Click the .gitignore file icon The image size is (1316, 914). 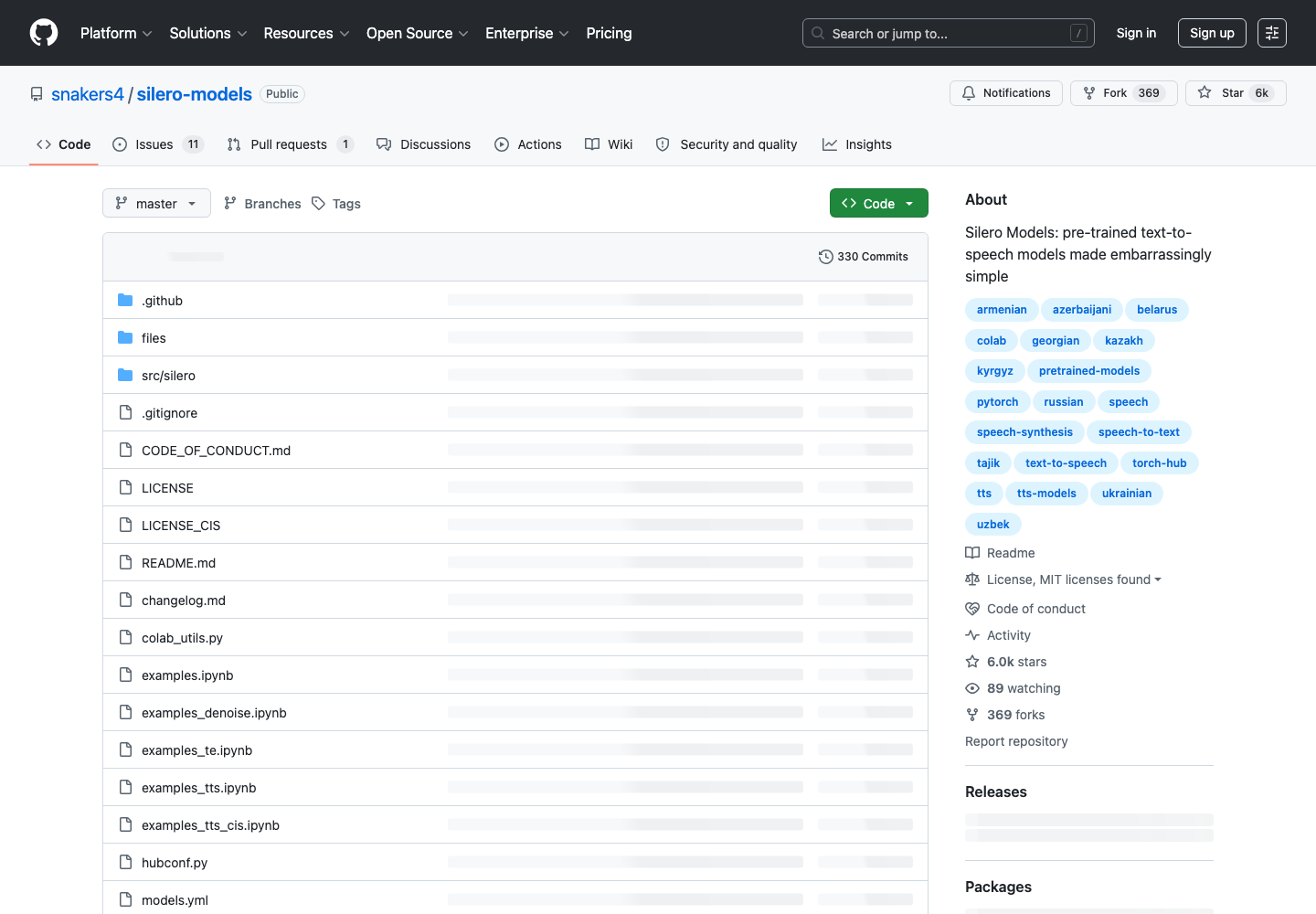[125, 413]
